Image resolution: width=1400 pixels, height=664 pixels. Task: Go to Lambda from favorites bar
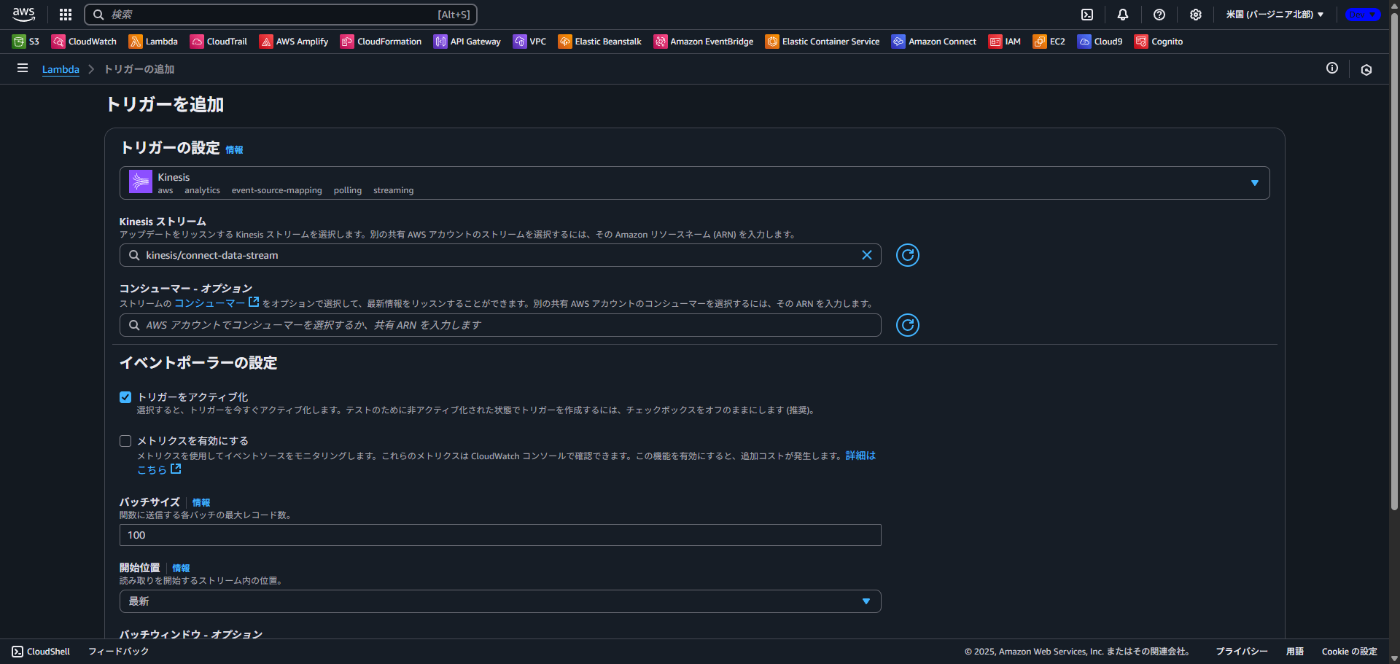pos(153,41)
